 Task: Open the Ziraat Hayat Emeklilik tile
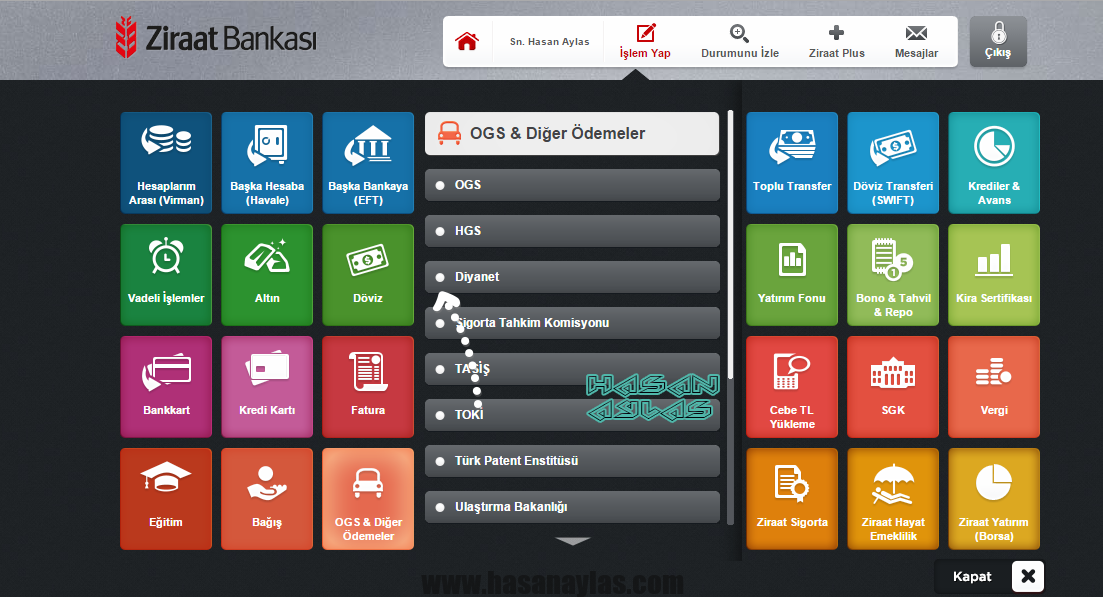pyautogui.click(x=893, y=498)
